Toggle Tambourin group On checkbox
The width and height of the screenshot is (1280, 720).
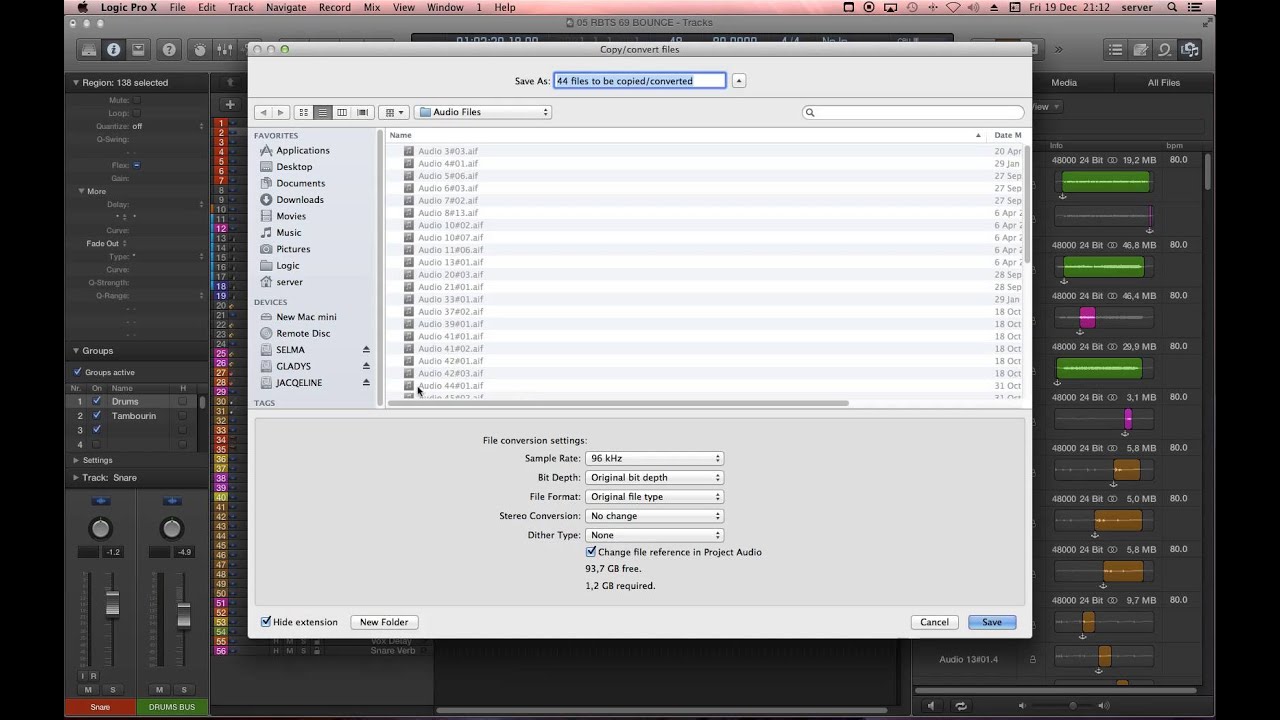tap(97, 416)
